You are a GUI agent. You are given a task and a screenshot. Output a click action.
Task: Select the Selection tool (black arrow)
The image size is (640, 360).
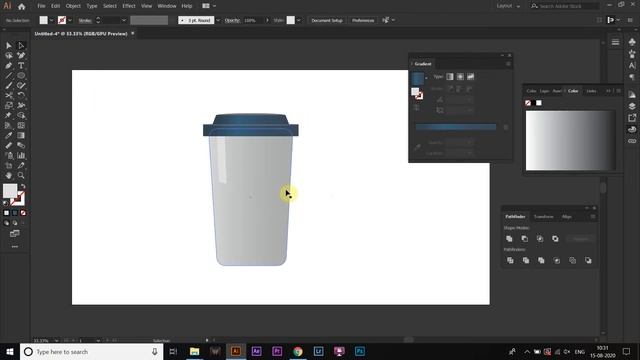(x=9, y=46)
